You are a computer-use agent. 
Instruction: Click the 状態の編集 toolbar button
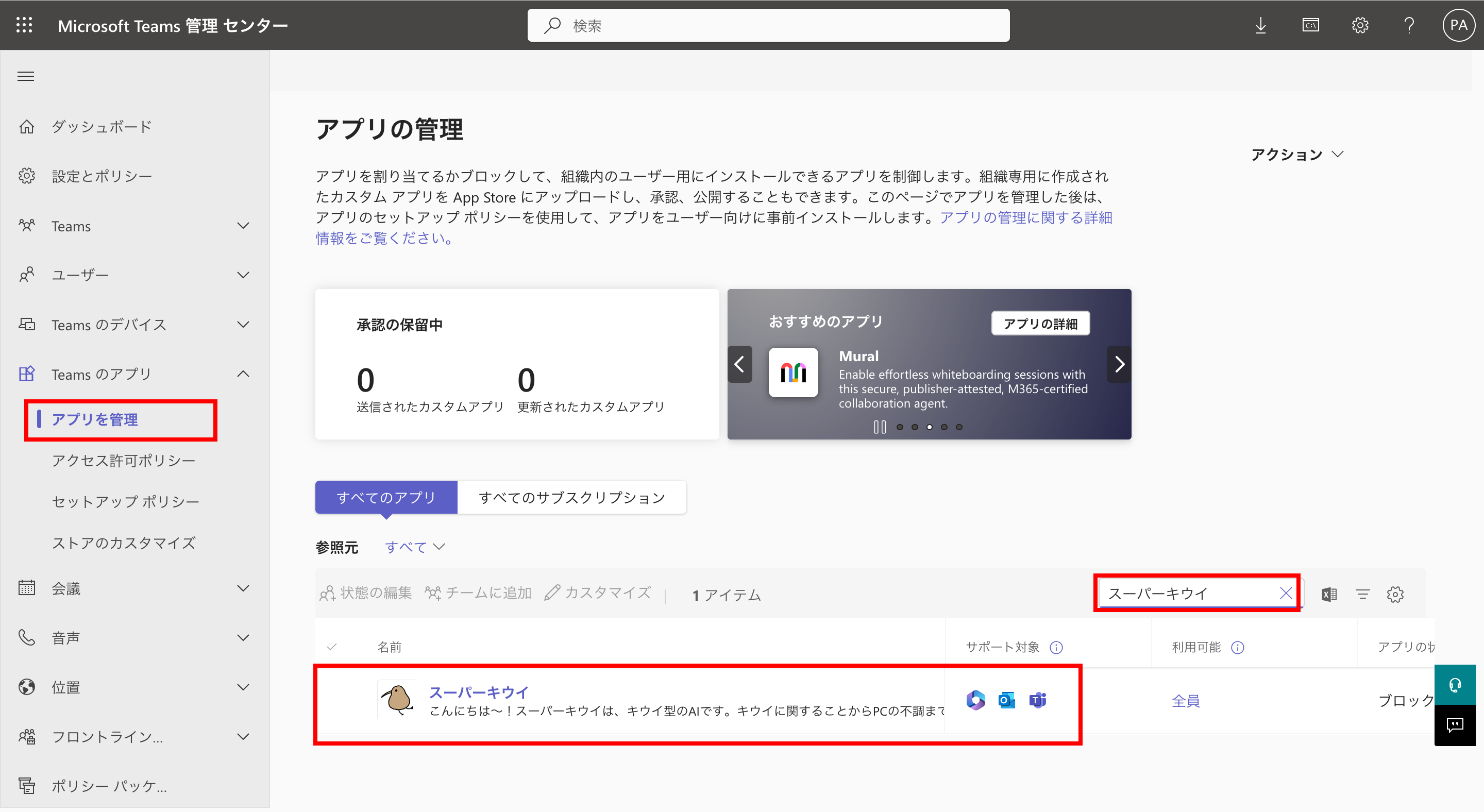pyautogui.click(x=366, y=593)
